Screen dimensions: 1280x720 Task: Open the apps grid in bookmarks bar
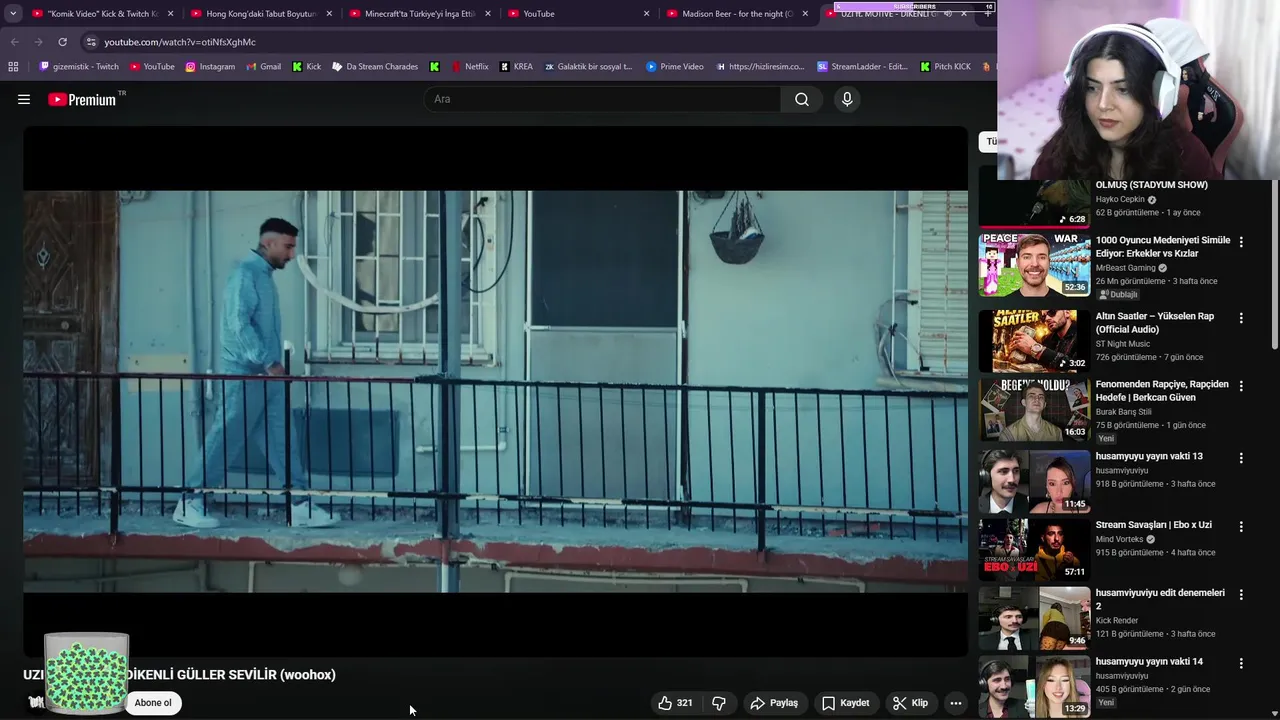tap(13, 67)
